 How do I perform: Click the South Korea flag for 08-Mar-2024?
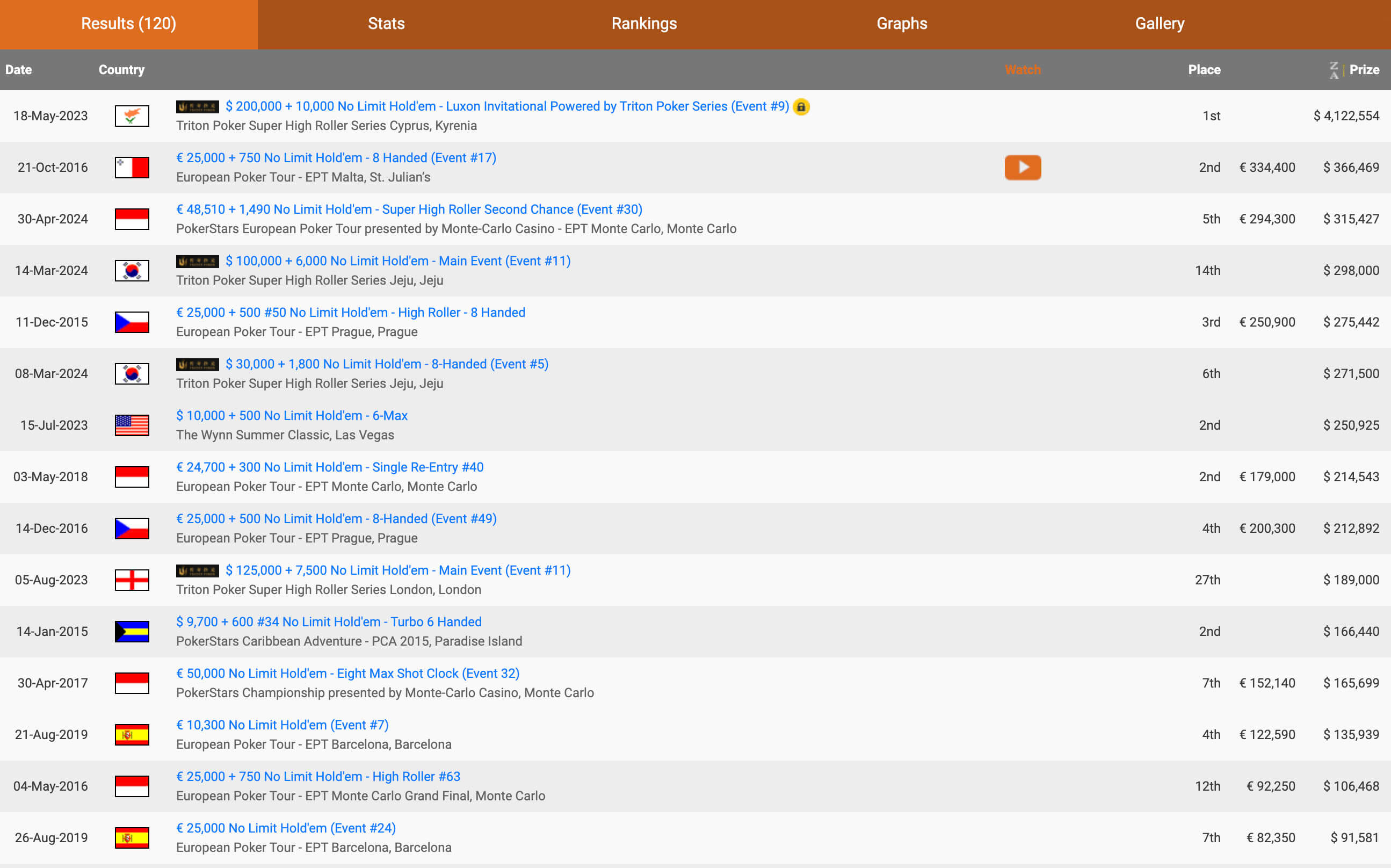click(x=132, y=374)
